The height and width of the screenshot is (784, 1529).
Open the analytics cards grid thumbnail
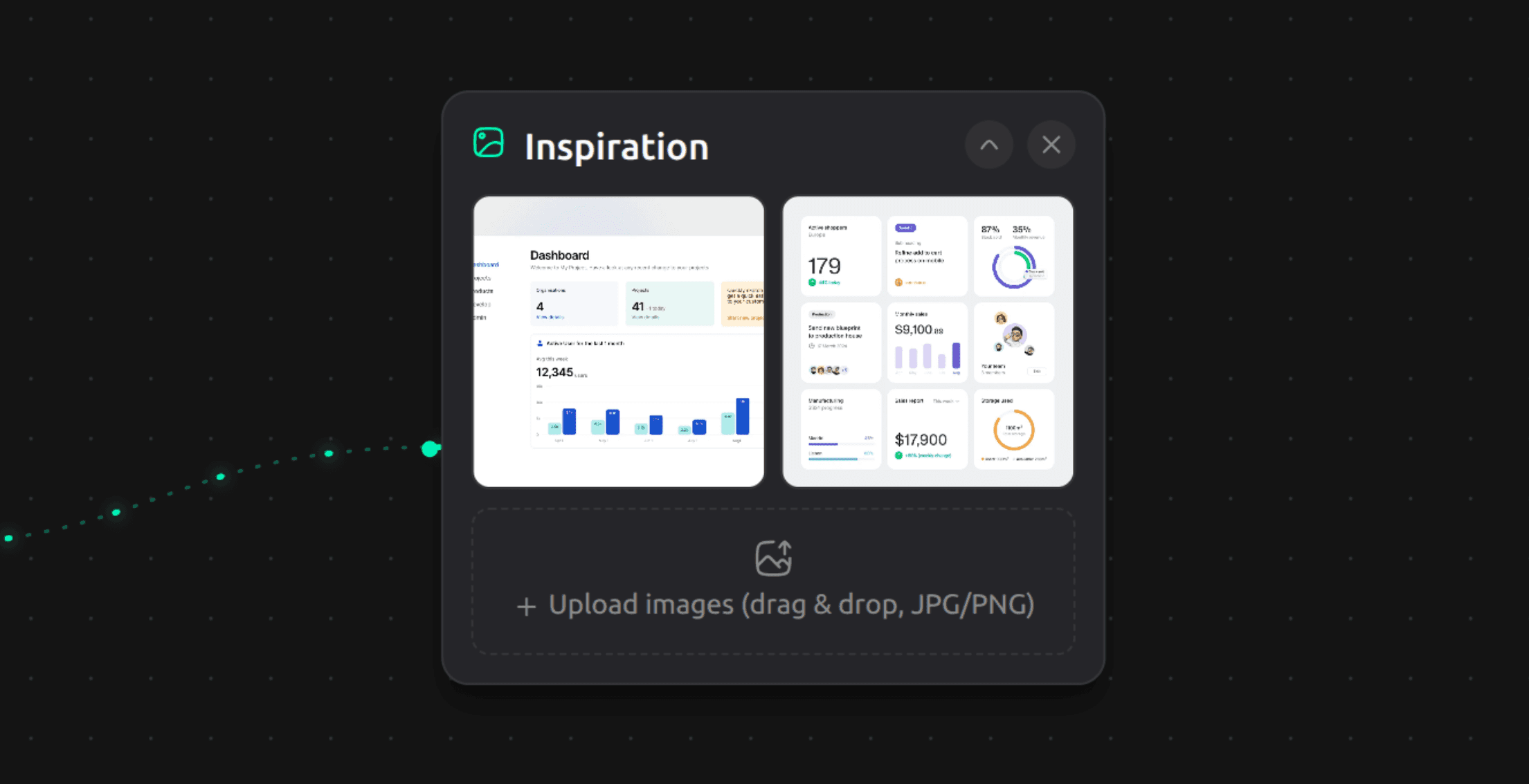coord(928,342)
